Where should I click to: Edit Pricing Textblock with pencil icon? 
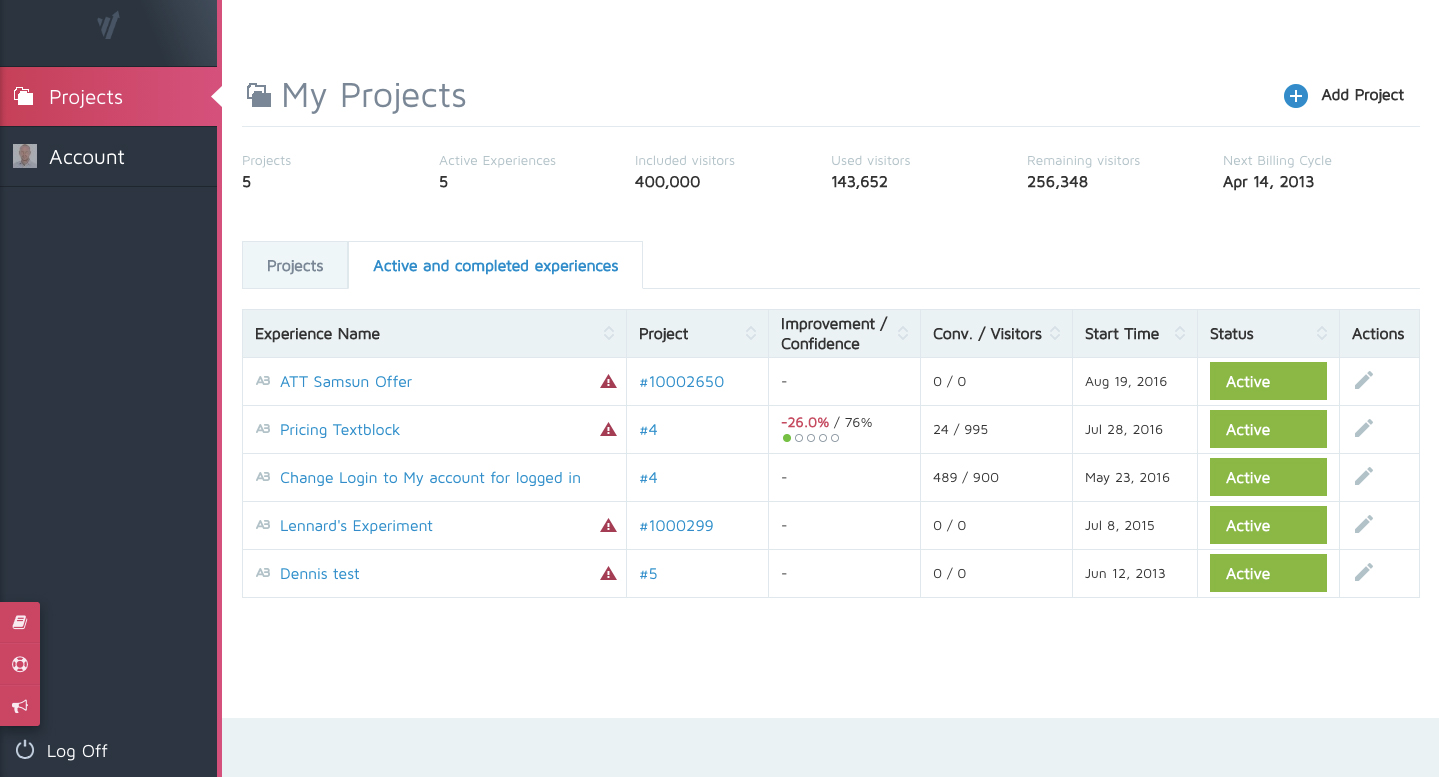(1364, 428)
